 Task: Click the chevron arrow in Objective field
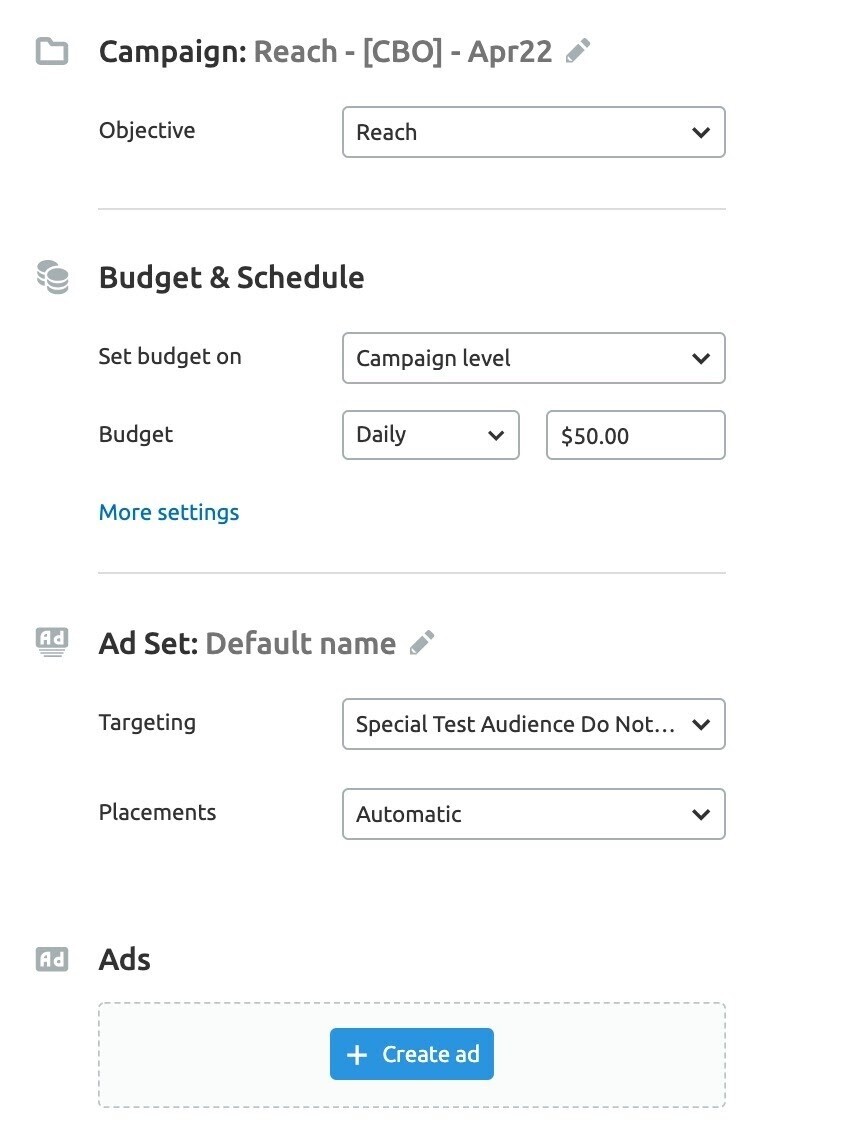701,132
